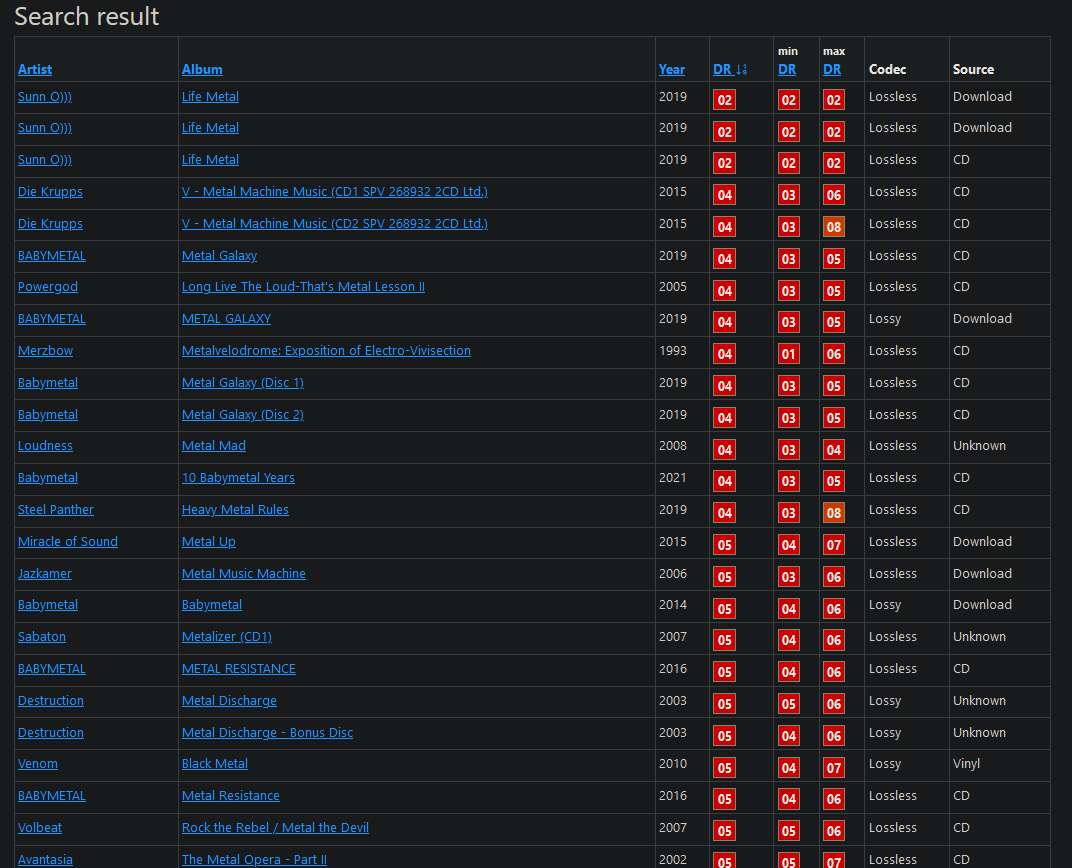Select year 2005 in Powergod row
The width and height of the screenshot is (1072, 868).
click(x=673, y=286)
